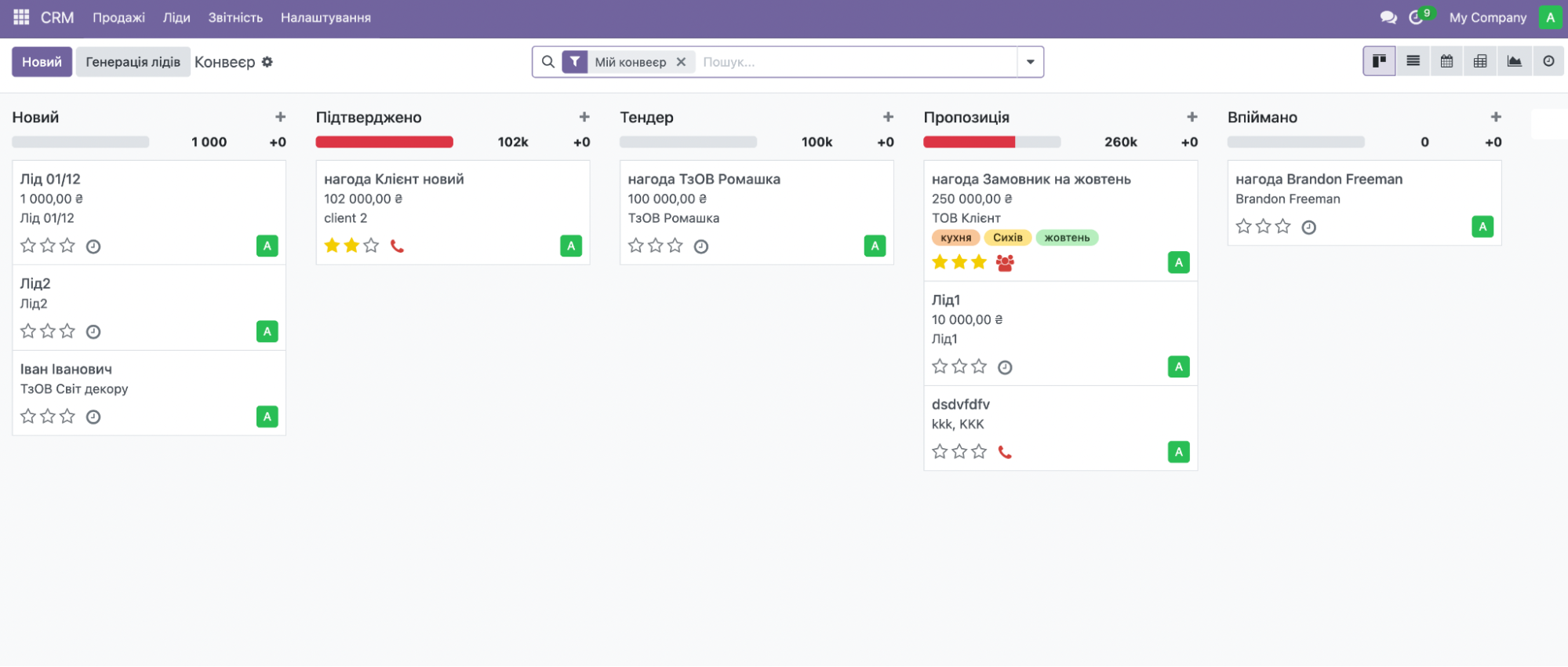This screenshot has height=667, width=1568.
Task: Switch to list view
Action: [x=1413, y=61]
